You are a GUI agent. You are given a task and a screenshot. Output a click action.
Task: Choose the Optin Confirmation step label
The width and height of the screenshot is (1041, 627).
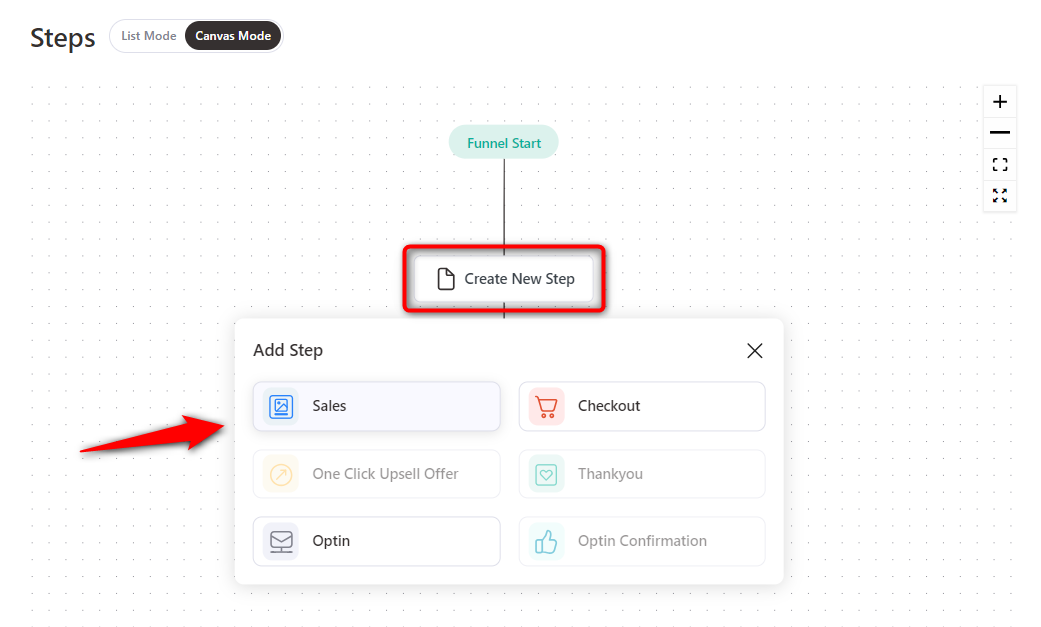[642, 541]
